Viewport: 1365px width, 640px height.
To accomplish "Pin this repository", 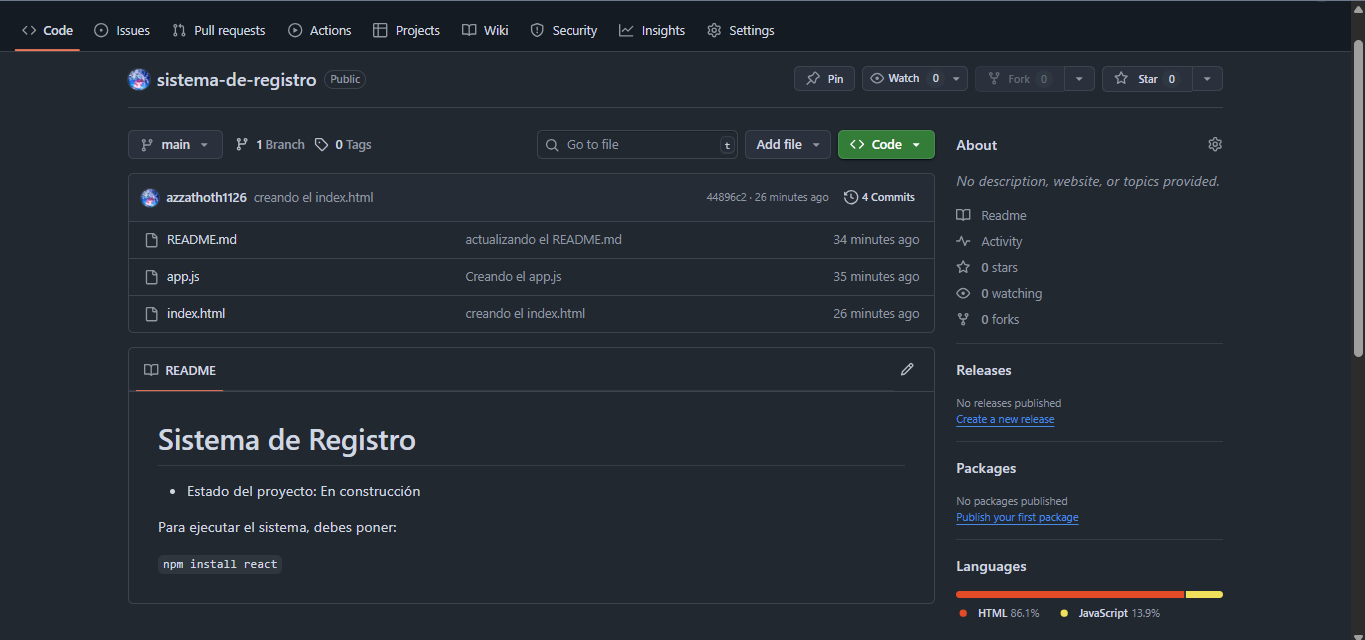I will pos(824,79).
